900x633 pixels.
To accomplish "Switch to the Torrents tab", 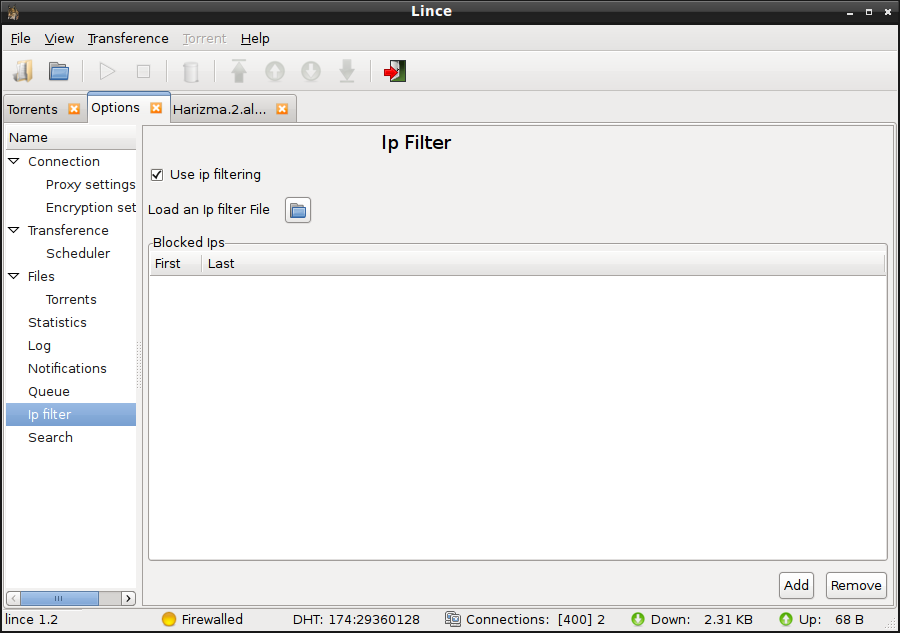I will tap(33, 109).
